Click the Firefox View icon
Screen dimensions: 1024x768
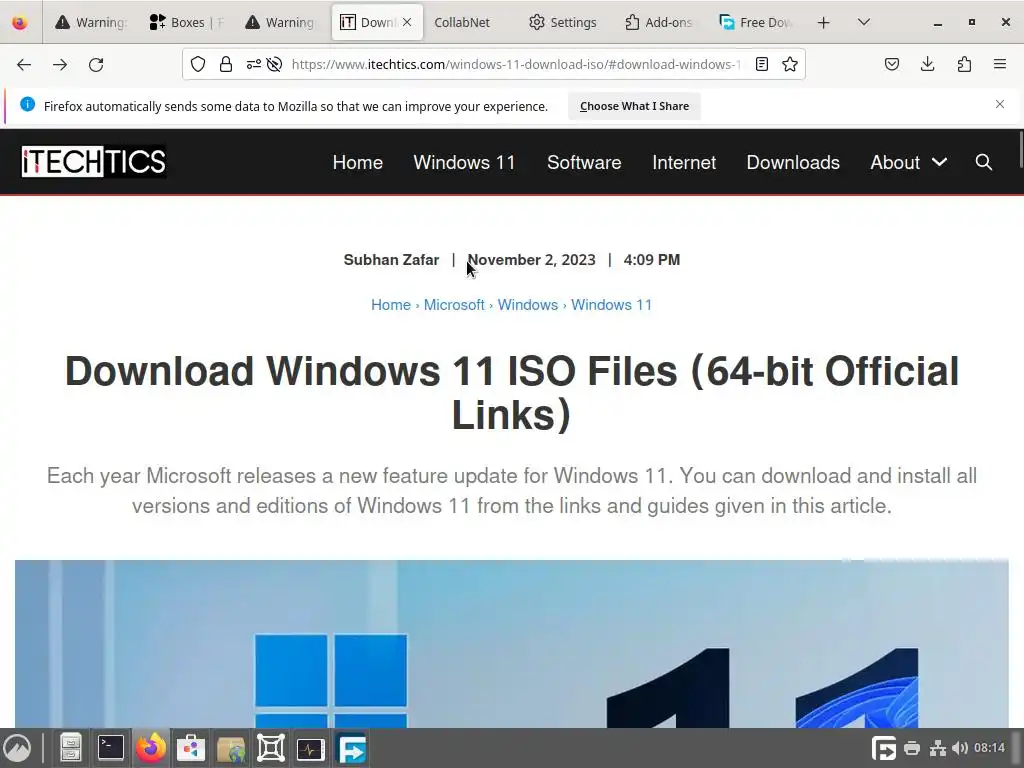(20, 22)
